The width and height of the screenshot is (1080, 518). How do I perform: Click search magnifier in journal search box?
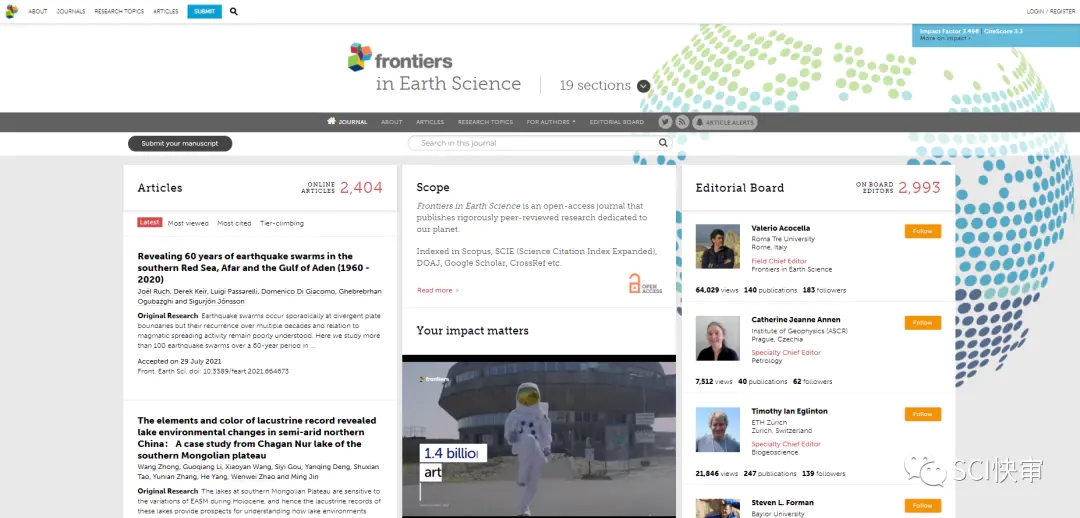tap(663, 143)
